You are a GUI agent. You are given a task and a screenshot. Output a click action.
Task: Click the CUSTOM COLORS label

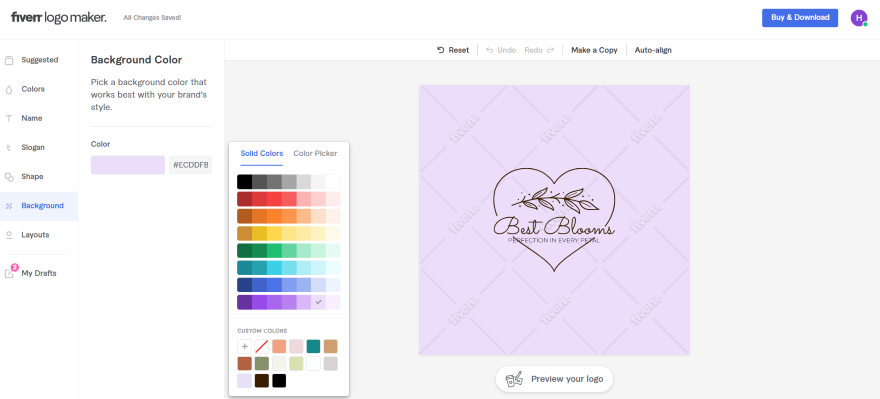tap(262, 331)
